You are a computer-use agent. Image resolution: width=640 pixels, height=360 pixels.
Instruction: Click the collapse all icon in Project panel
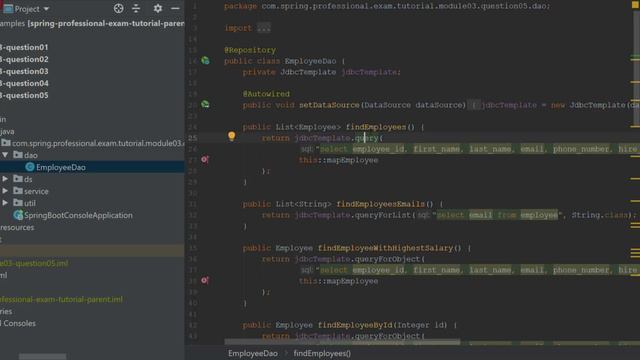136,8
